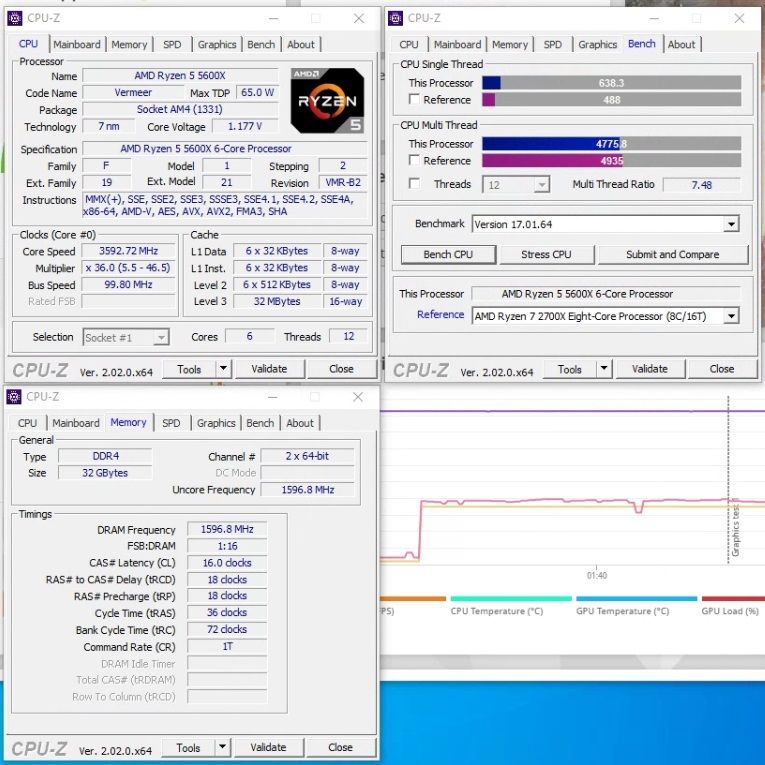Screen dimensions: 765x765
Task: Select Mainboard tab in Bench window
Action: pyautogui.click(x=457, y=44)
